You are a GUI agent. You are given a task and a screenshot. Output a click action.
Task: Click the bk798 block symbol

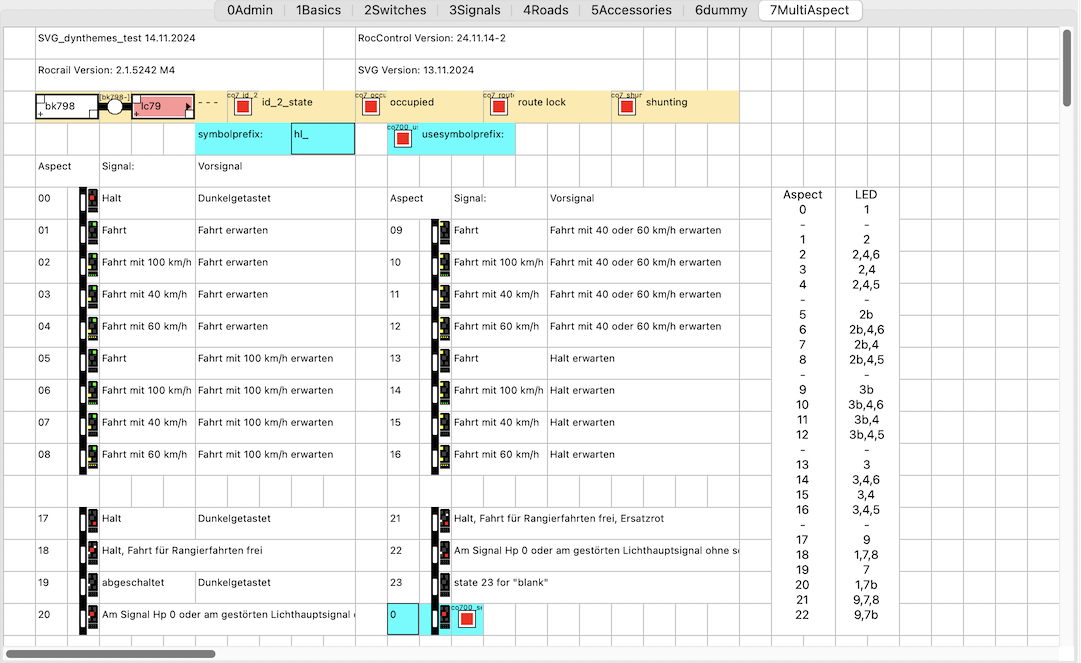[67, 107]
